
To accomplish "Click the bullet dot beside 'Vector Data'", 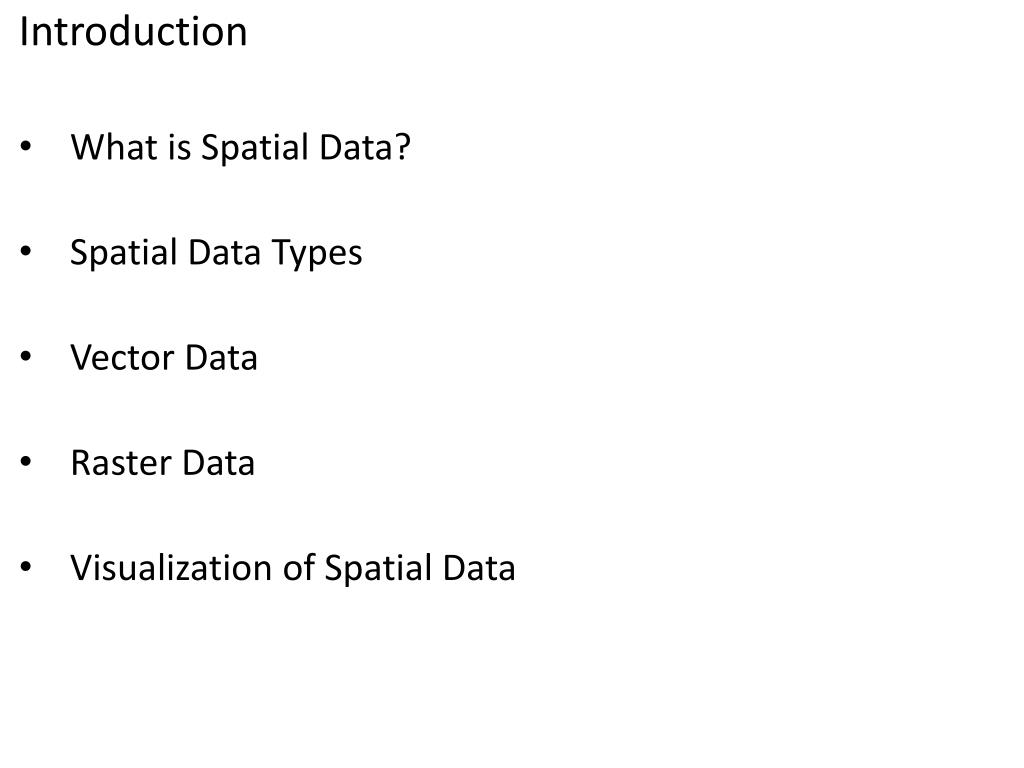I will coord(27,359).
